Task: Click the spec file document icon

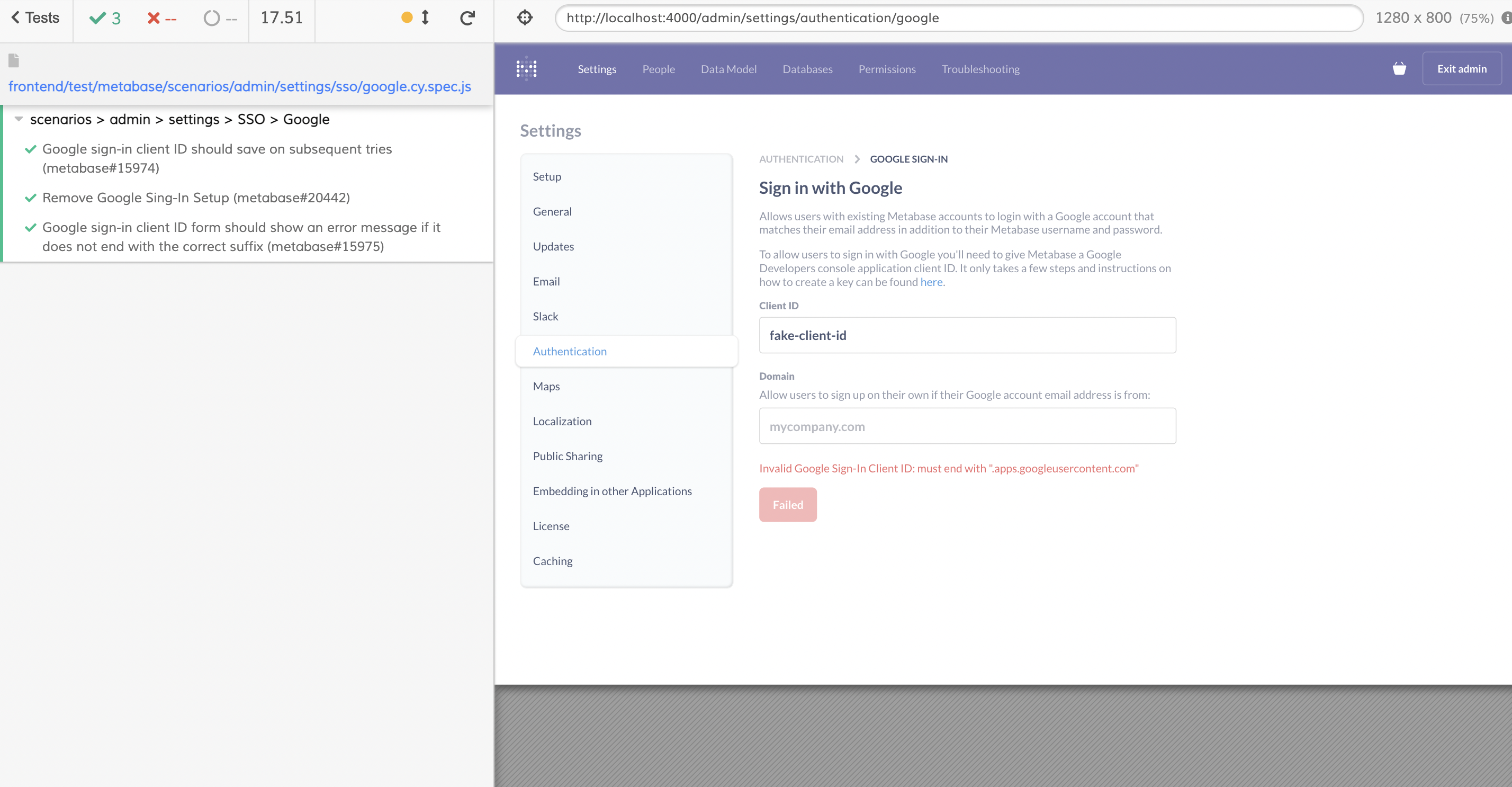Action: (13, 60)
